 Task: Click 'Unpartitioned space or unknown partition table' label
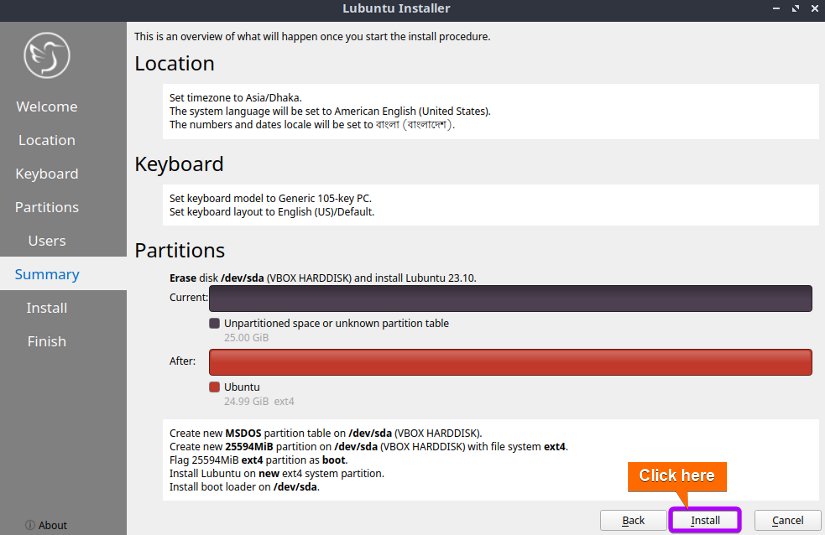[x=336, y=323]
